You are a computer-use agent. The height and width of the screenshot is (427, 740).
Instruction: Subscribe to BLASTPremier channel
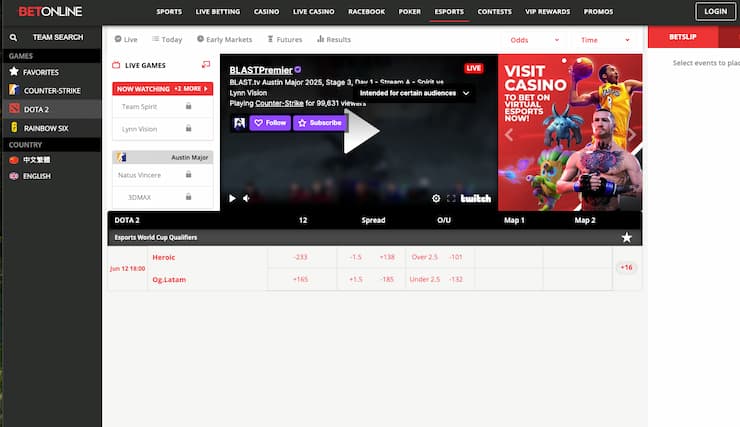(x=320, y=123)
